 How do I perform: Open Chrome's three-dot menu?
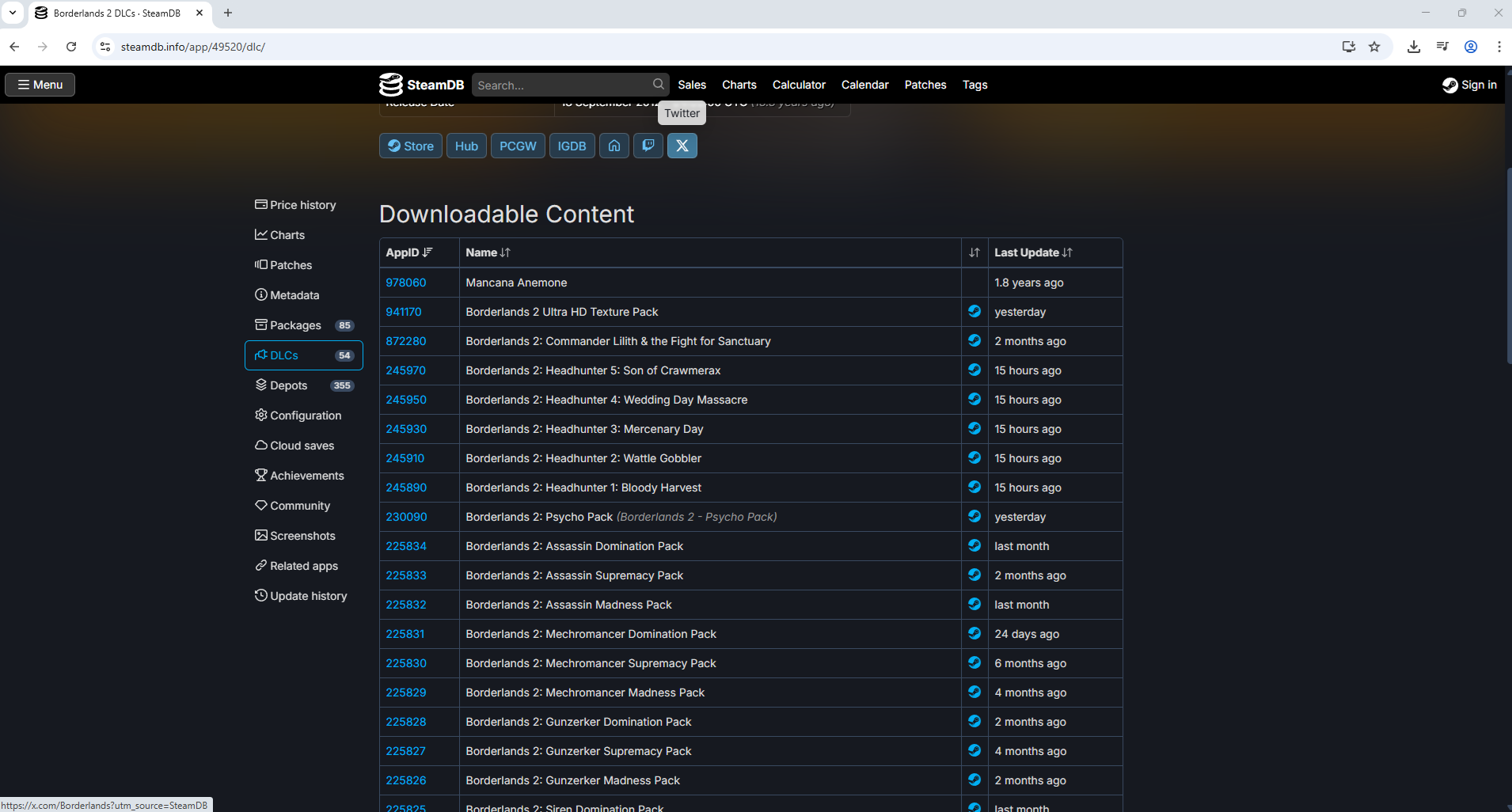[x=1499, y=47]
